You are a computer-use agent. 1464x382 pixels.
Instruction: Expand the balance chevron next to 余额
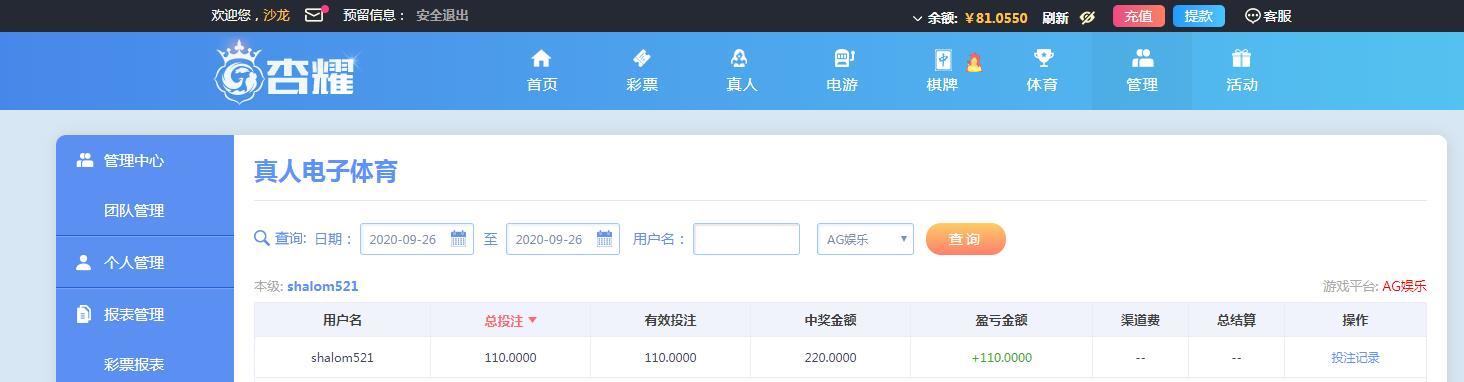(x=917, y=18)
